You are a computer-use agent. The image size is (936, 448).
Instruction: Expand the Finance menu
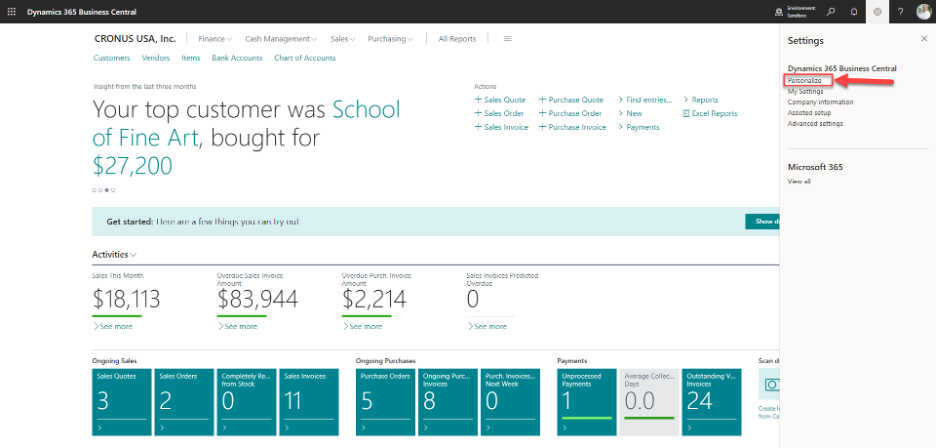click(215, 39)
